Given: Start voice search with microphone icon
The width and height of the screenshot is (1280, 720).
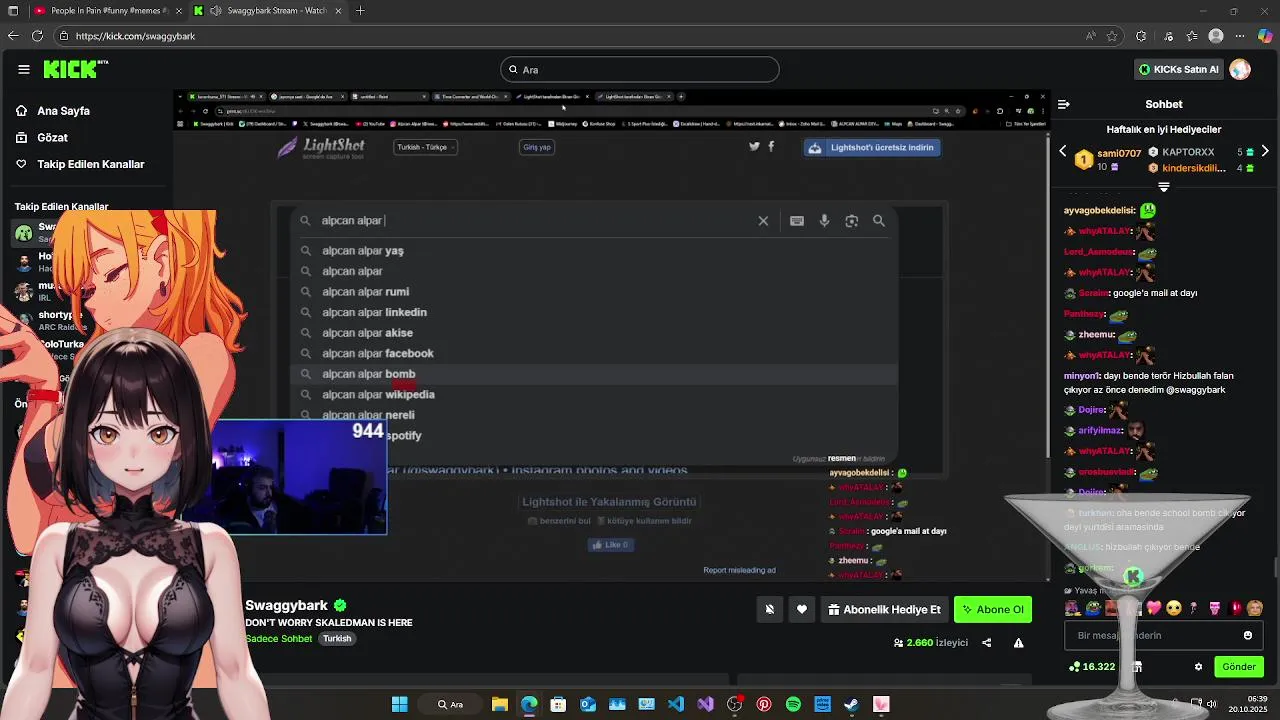Looking at the screenshot, I should pos(824,221).
